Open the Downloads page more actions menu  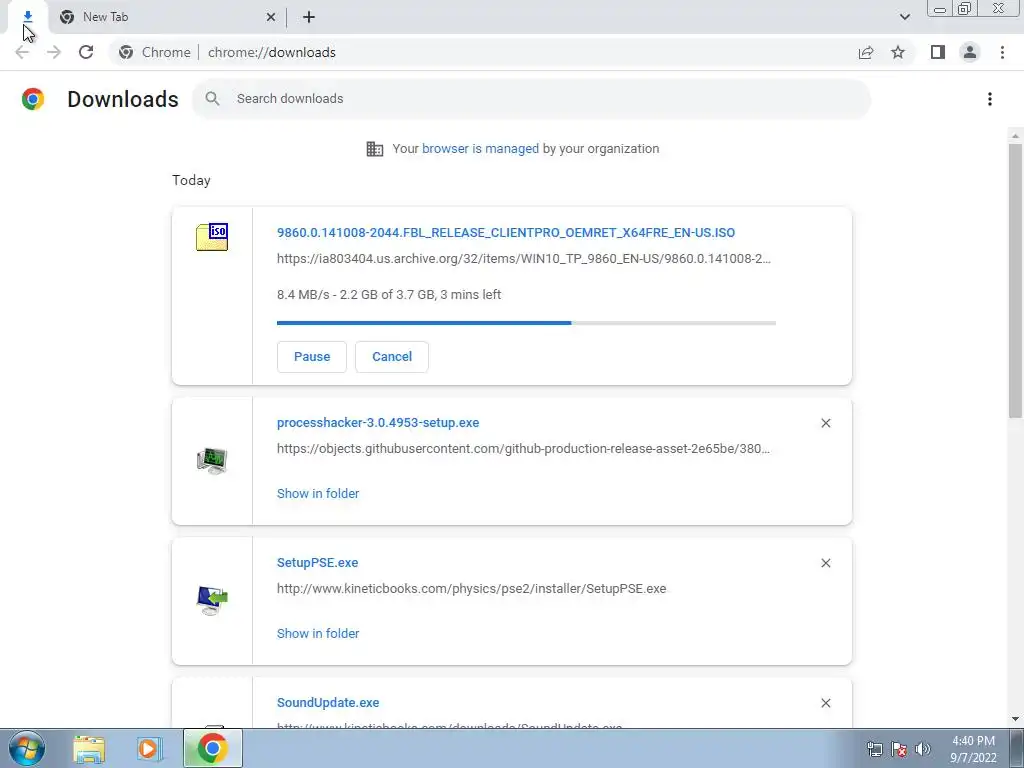pos(990,99)
